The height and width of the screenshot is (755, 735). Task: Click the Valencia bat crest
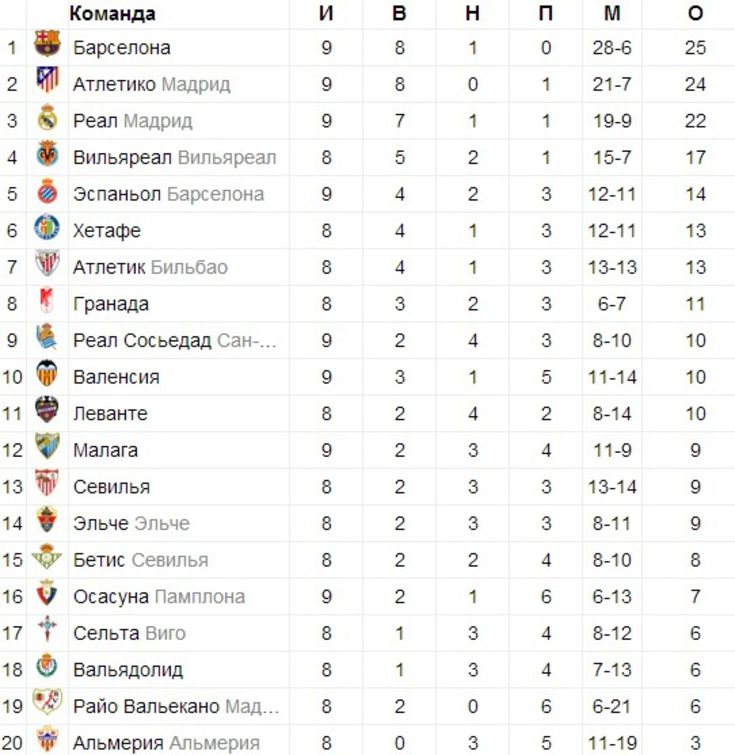point(47,373)
